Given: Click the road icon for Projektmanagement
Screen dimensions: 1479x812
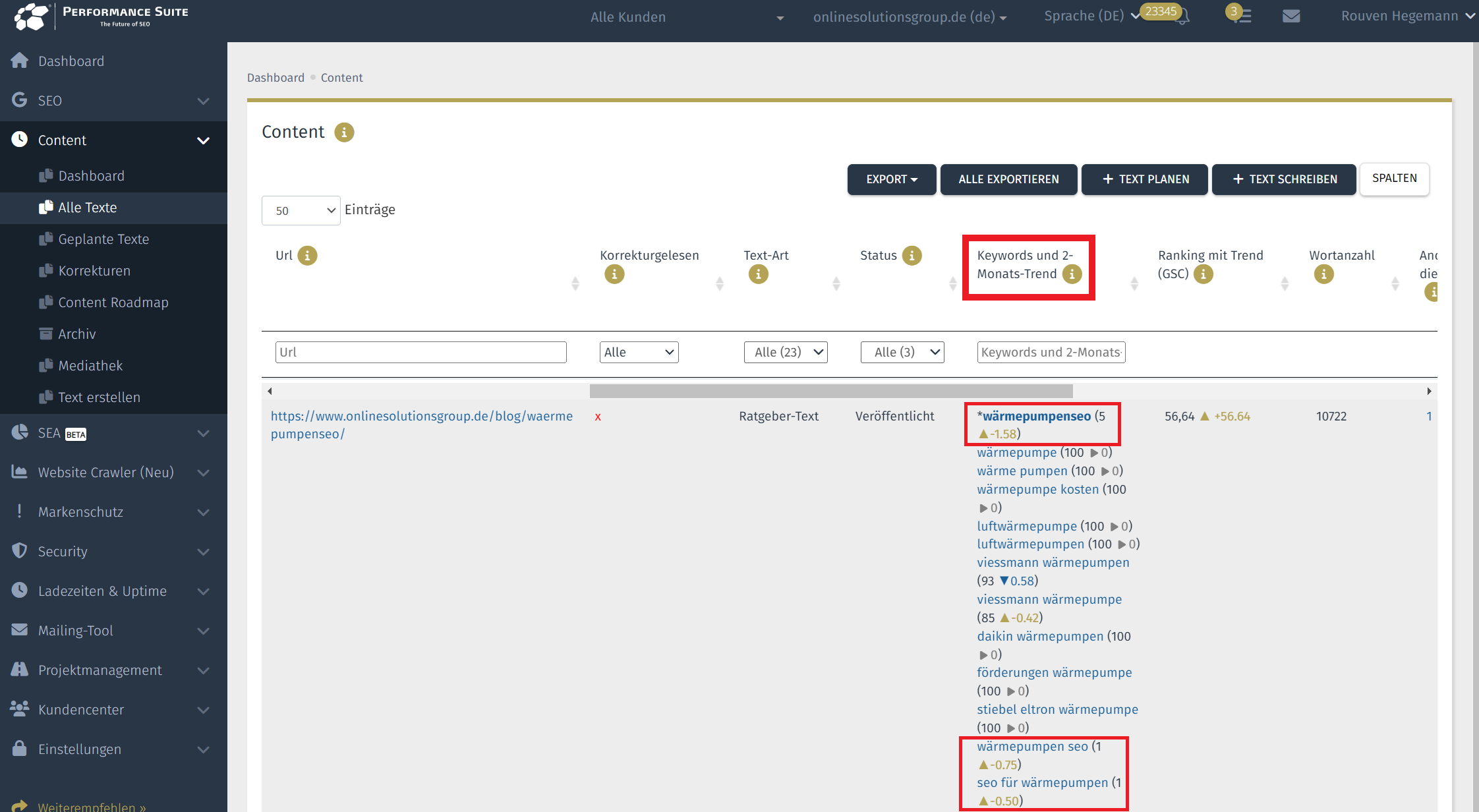Looking at the screenshot, I should coord(20,669).
